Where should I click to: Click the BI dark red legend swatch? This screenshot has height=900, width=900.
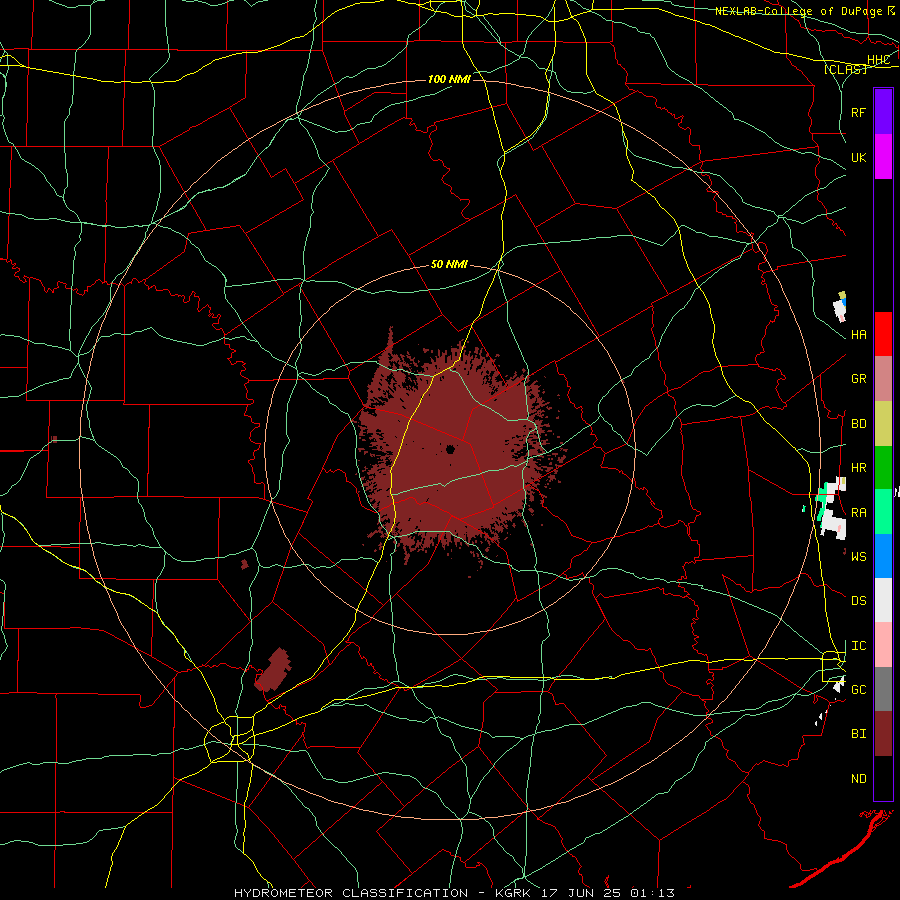pyautogui.click(x=883, y=734)
